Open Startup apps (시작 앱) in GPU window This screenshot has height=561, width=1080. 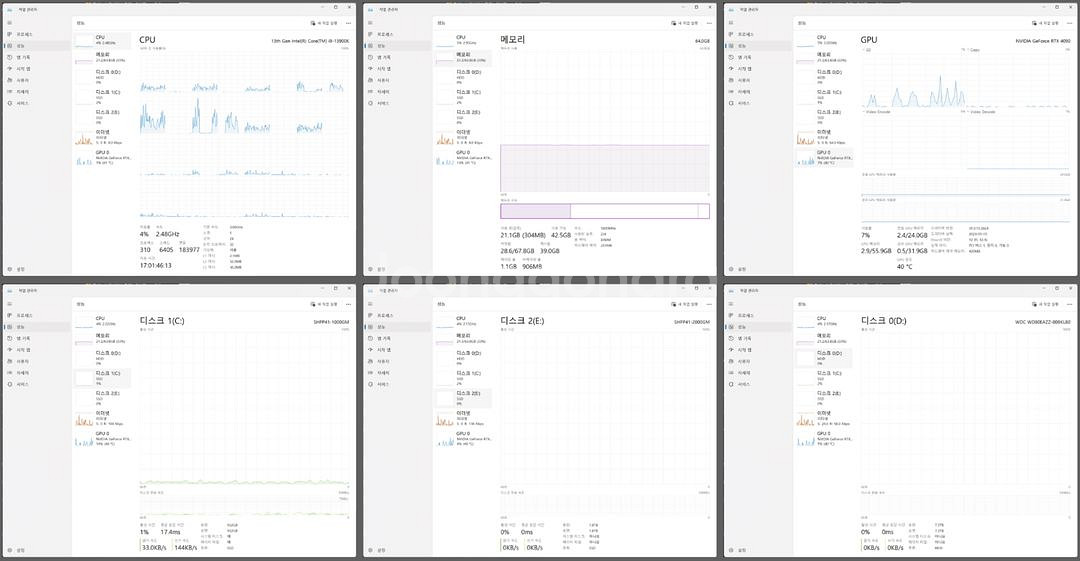click(x=758, y=69)
